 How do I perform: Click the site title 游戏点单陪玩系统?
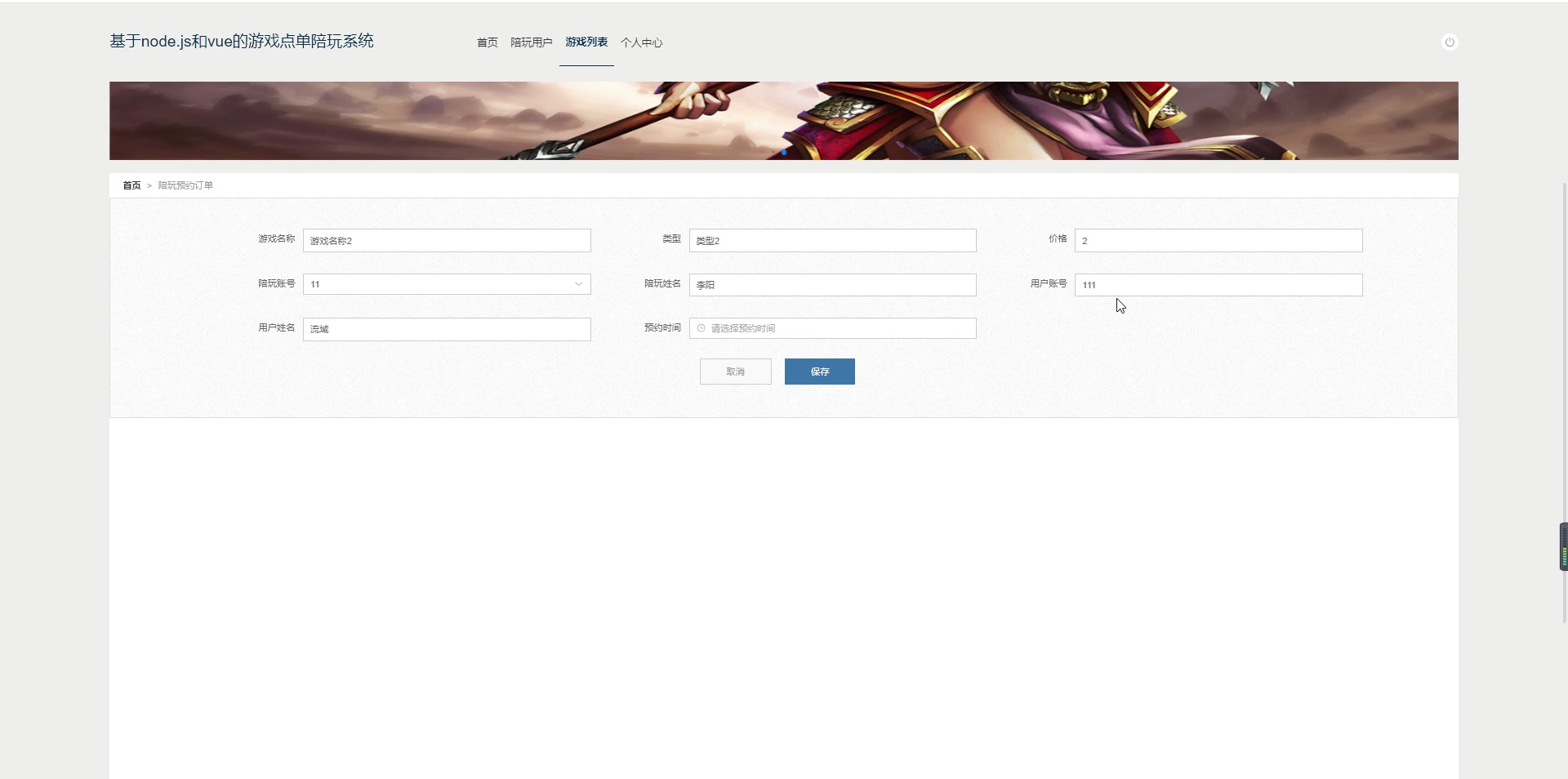(242, 41)
